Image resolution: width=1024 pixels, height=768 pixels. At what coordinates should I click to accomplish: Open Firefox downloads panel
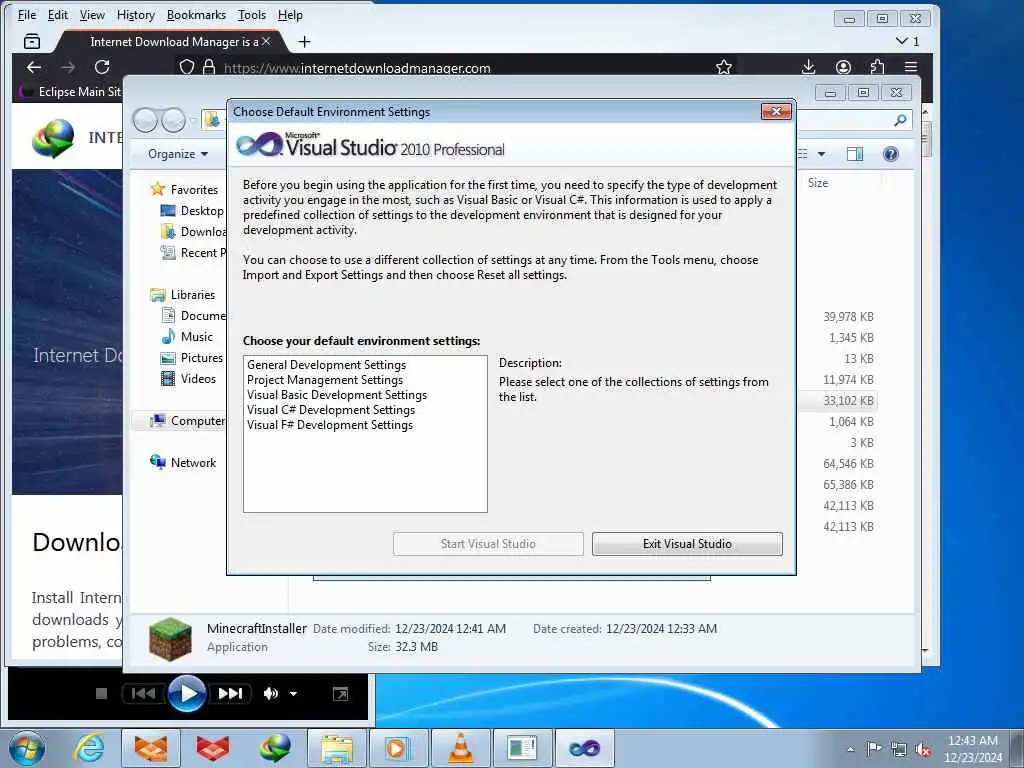[808, 67]
